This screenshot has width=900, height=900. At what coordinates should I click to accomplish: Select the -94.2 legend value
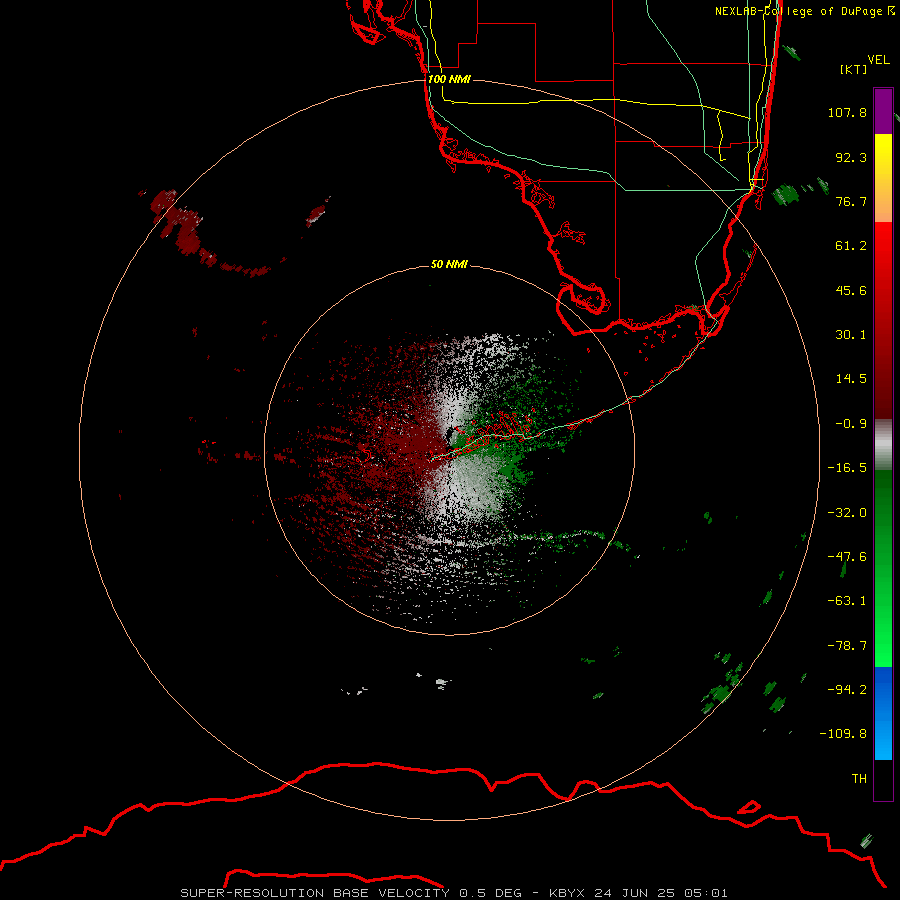[x=847, y=690]
